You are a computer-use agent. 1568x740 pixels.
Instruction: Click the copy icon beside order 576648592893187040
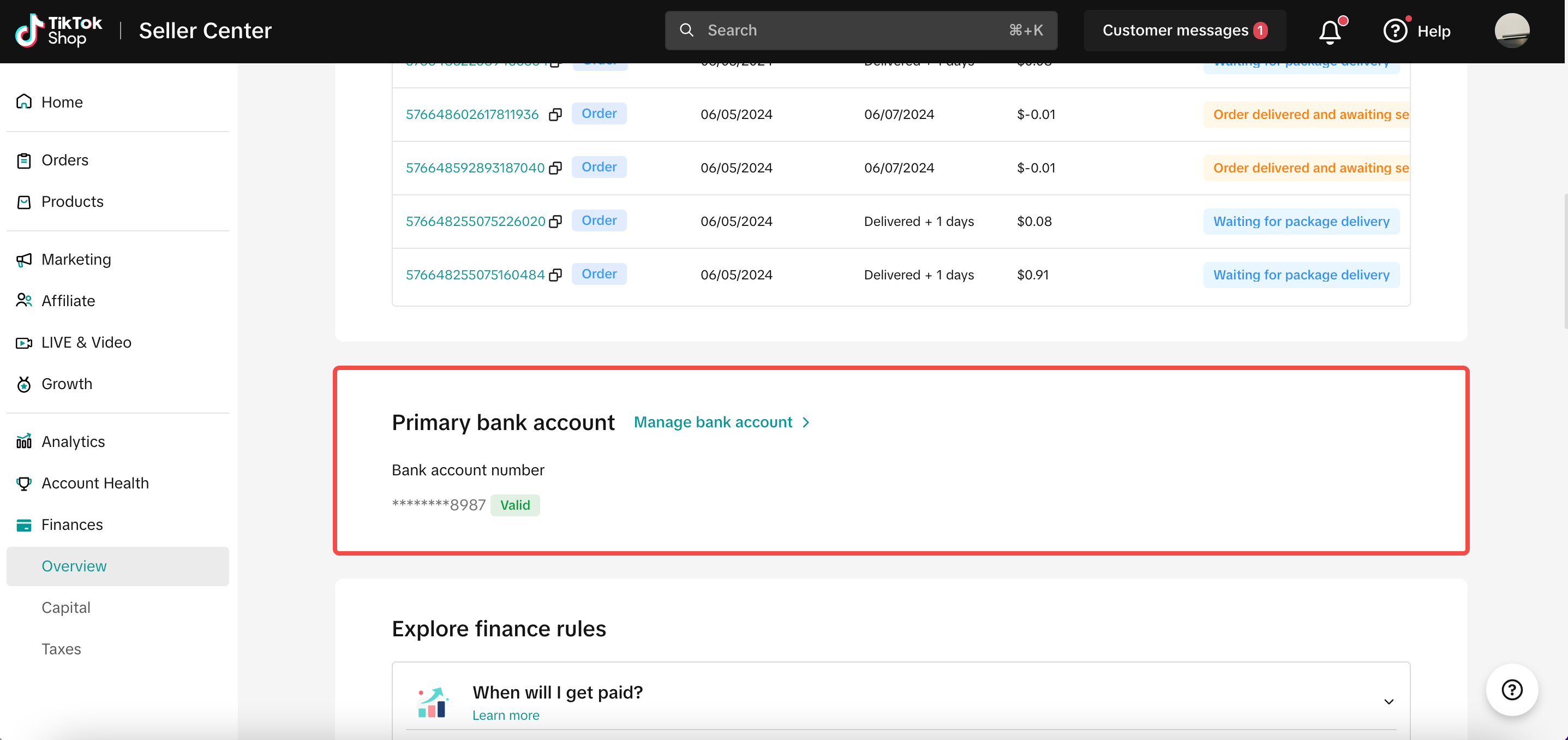click(555, 168)
